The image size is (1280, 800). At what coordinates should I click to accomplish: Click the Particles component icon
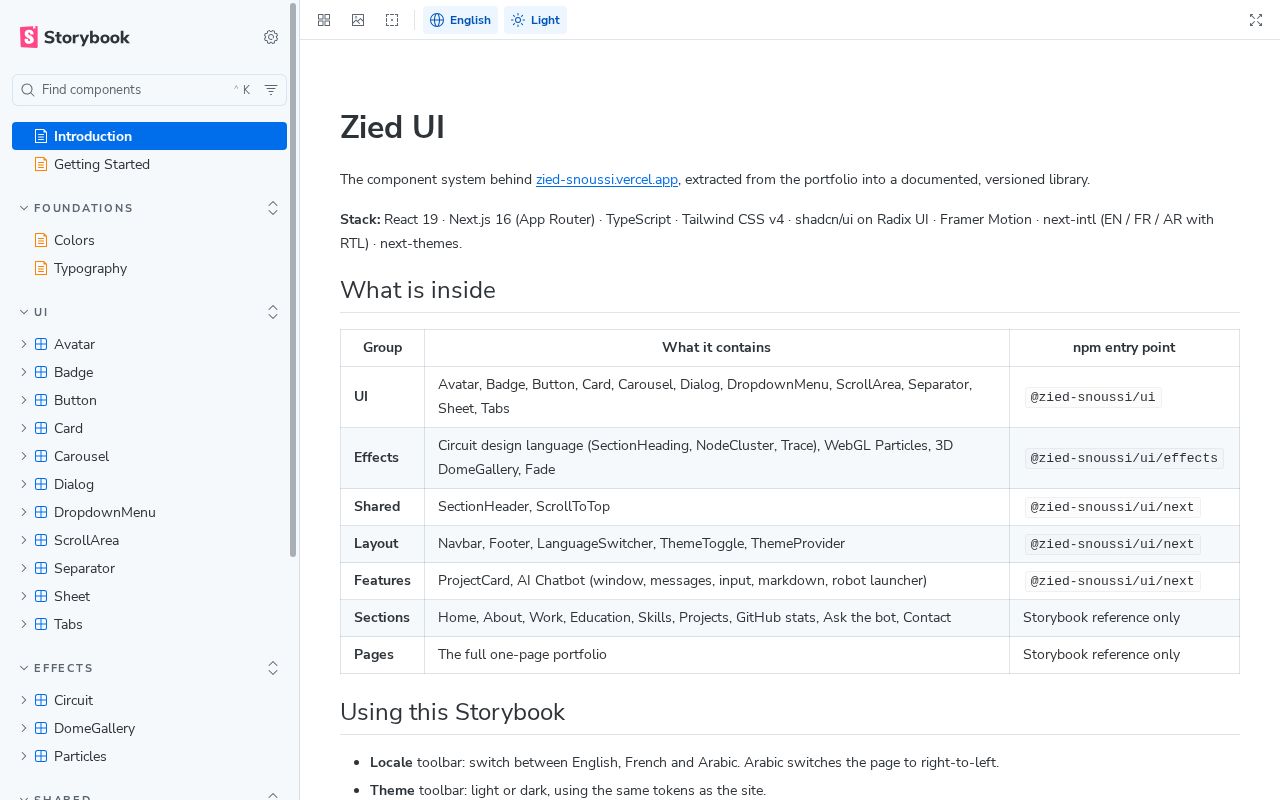(41, 756)
